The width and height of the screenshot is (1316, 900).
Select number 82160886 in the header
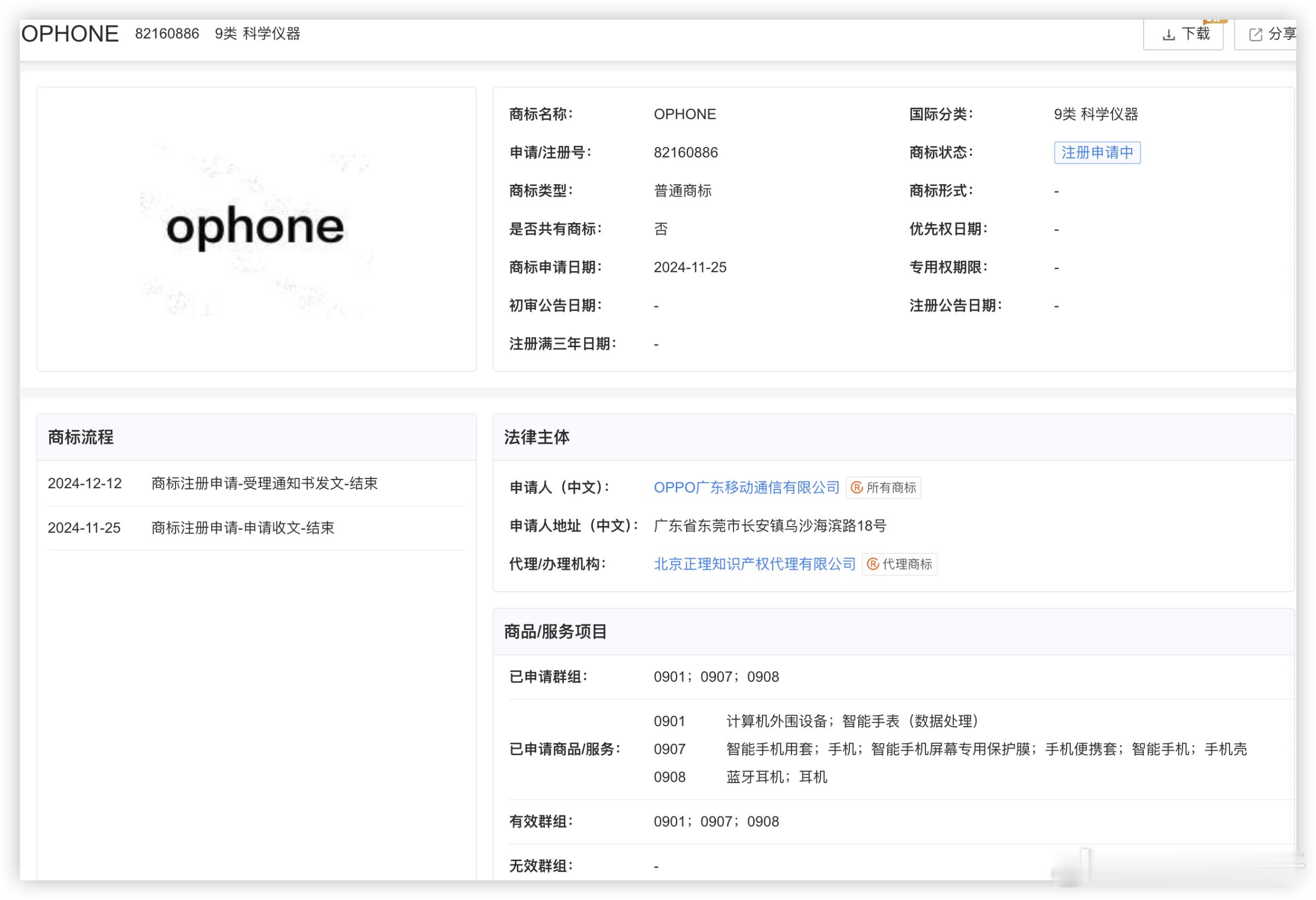point(167,34)
